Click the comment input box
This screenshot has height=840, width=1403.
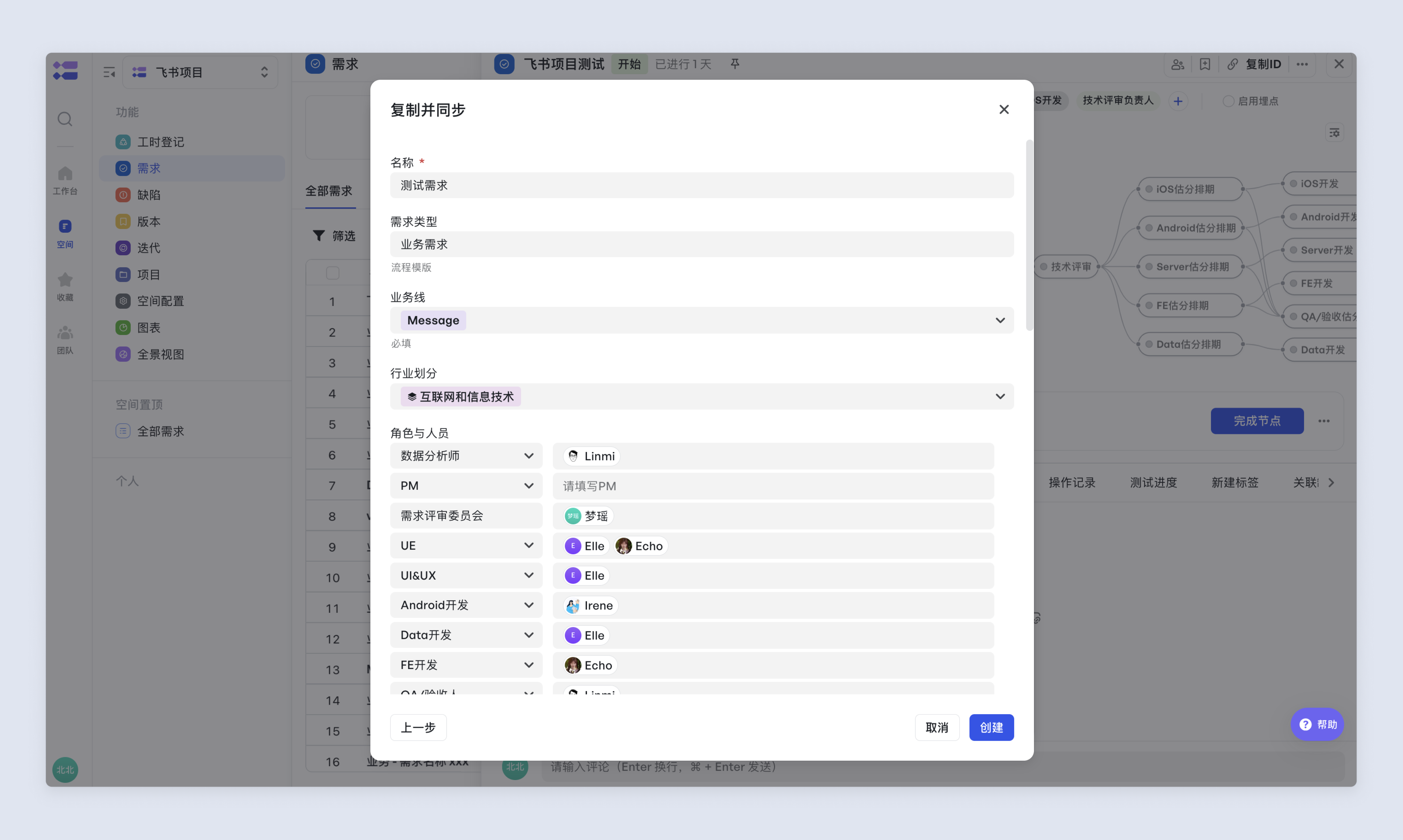[943, 767]
